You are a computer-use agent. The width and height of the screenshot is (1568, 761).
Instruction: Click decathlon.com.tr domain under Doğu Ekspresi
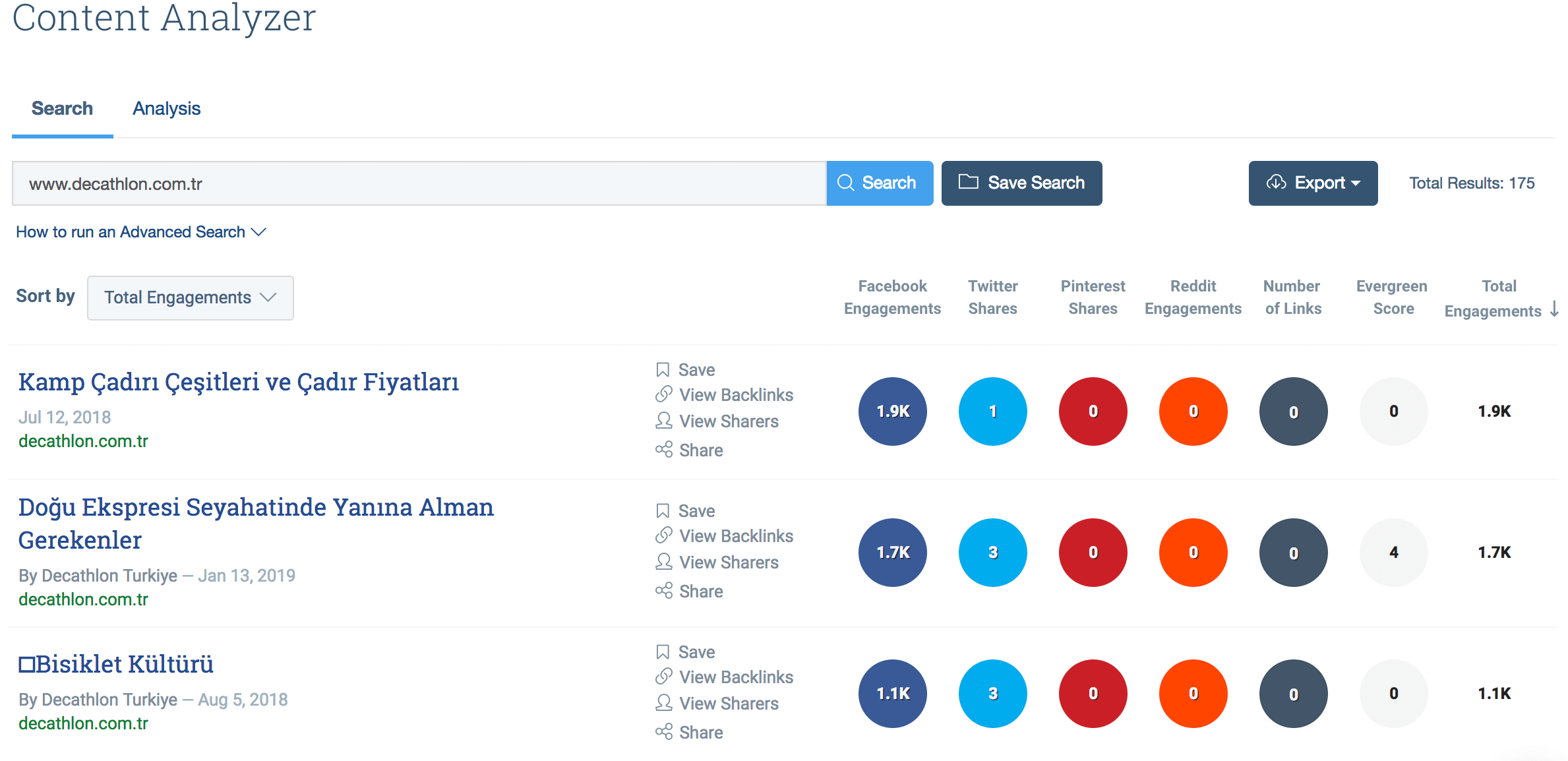coord(83,599)
